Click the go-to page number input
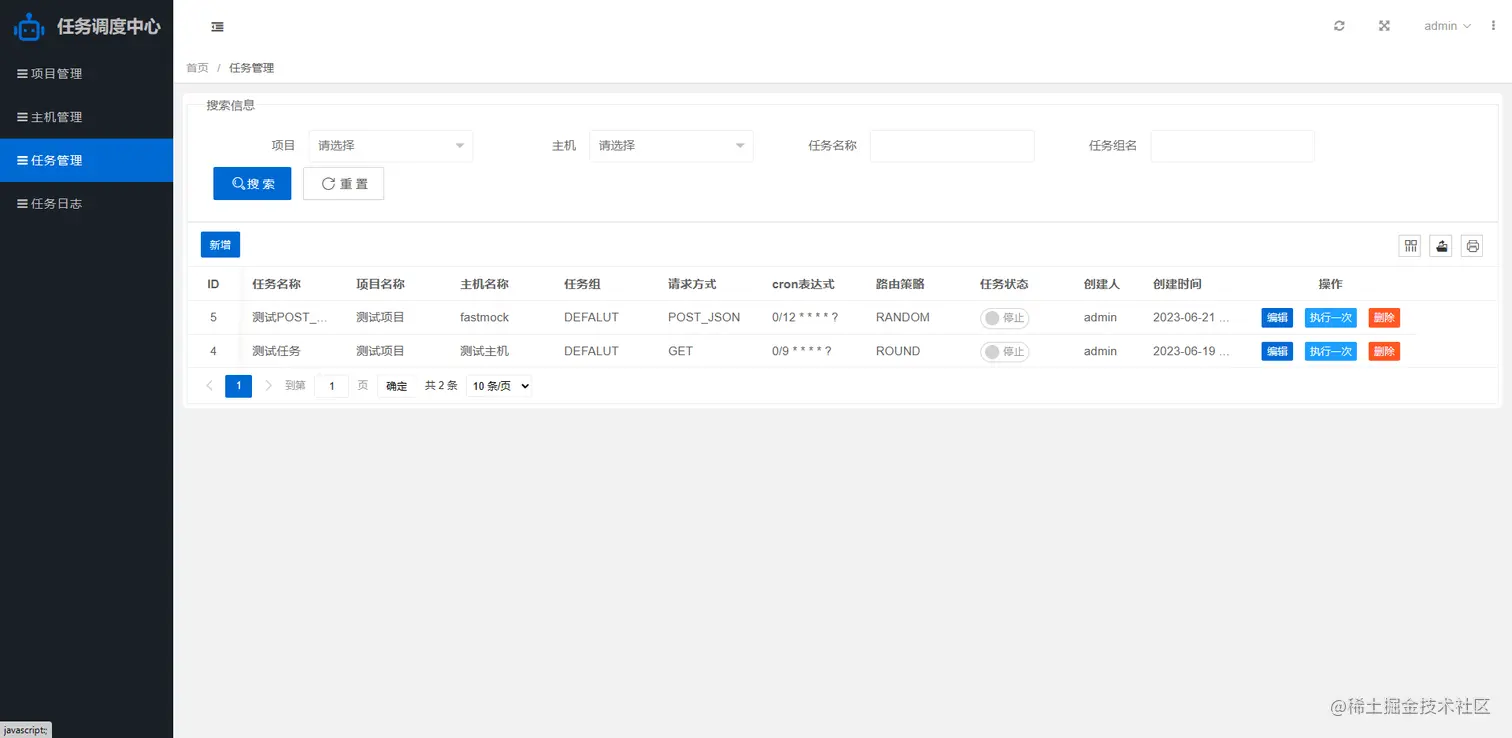Screen dimensions: 1512x738 [332, 386]
